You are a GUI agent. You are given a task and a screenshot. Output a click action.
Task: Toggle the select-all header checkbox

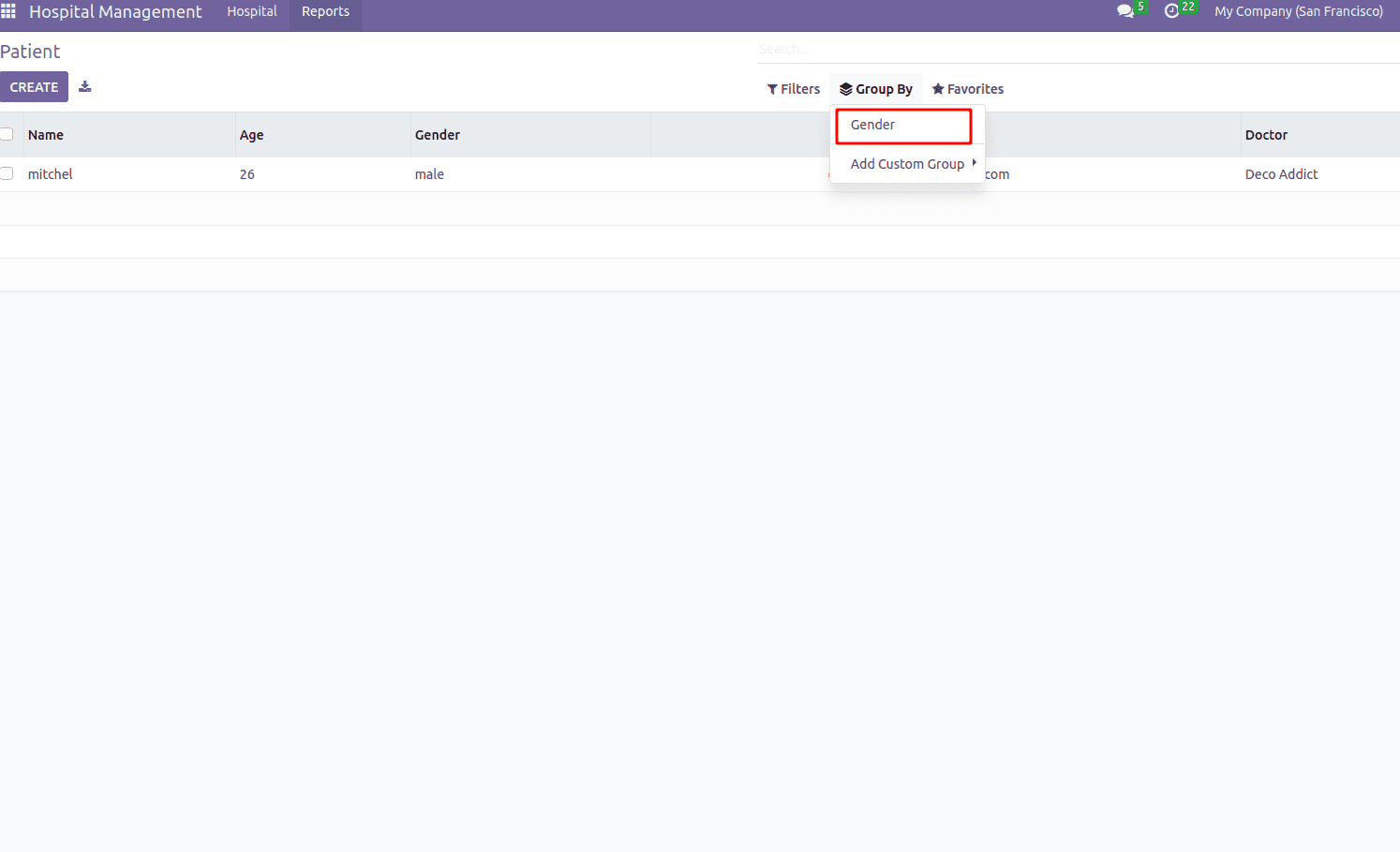pos(7,134)
